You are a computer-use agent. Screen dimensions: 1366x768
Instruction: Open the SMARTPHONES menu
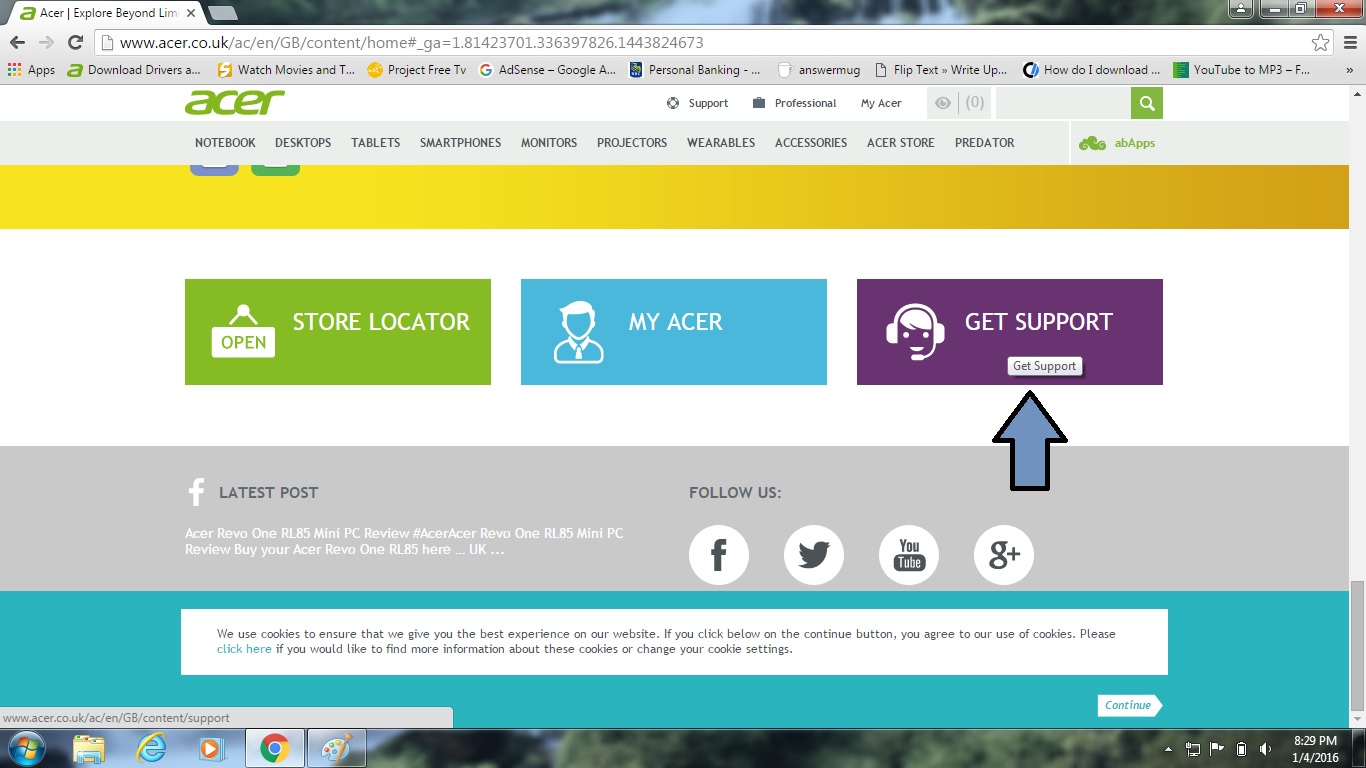click(460, 143)
